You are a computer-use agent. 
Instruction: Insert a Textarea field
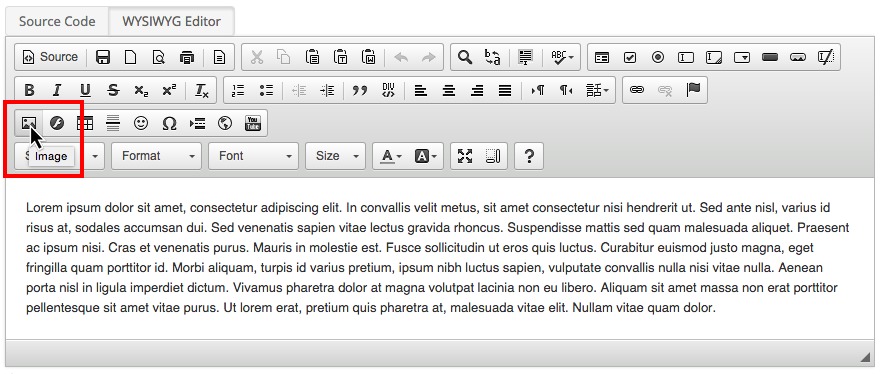(714, 57)
